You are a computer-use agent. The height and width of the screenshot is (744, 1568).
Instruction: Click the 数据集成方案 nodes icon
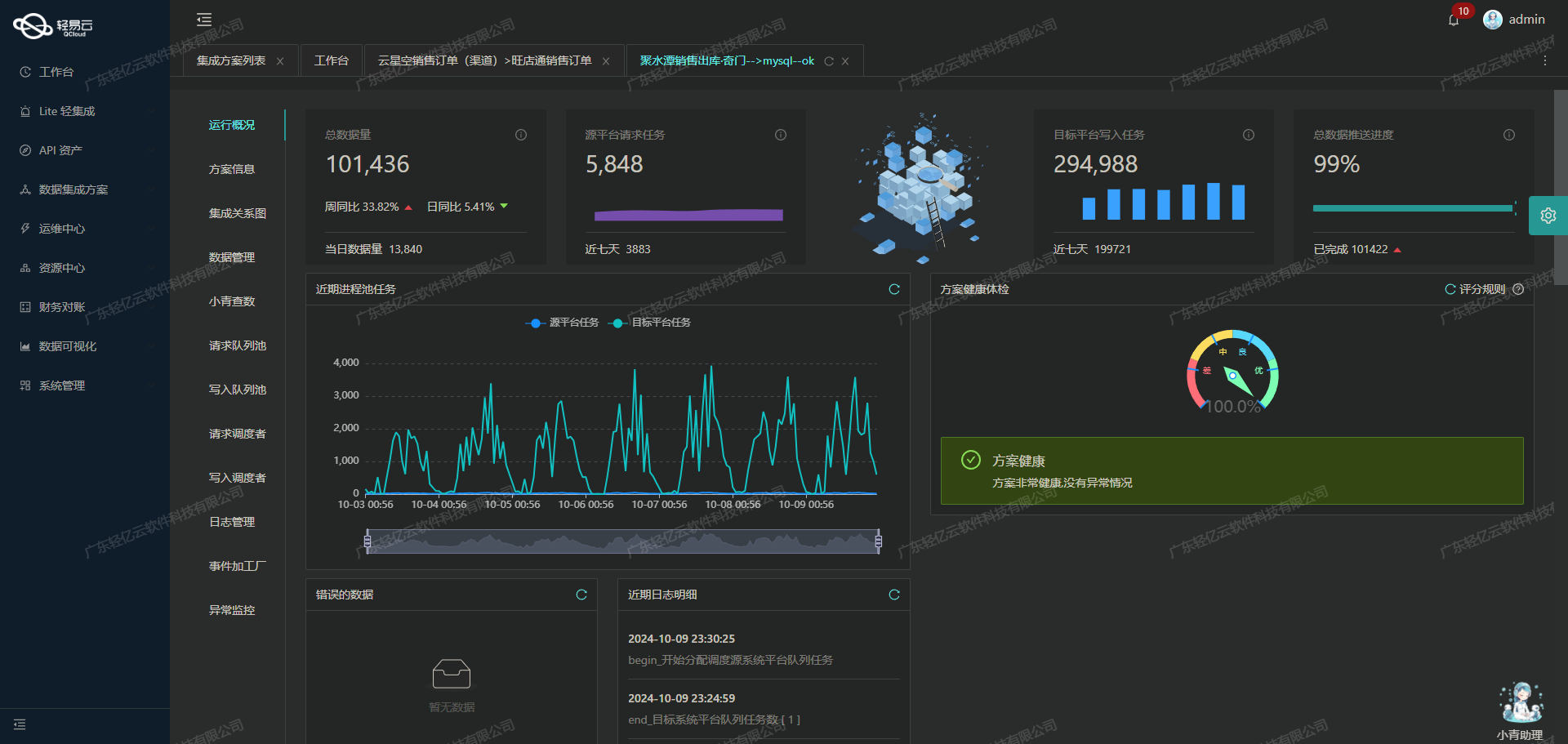pyautogui.click(x=25, y=189)
